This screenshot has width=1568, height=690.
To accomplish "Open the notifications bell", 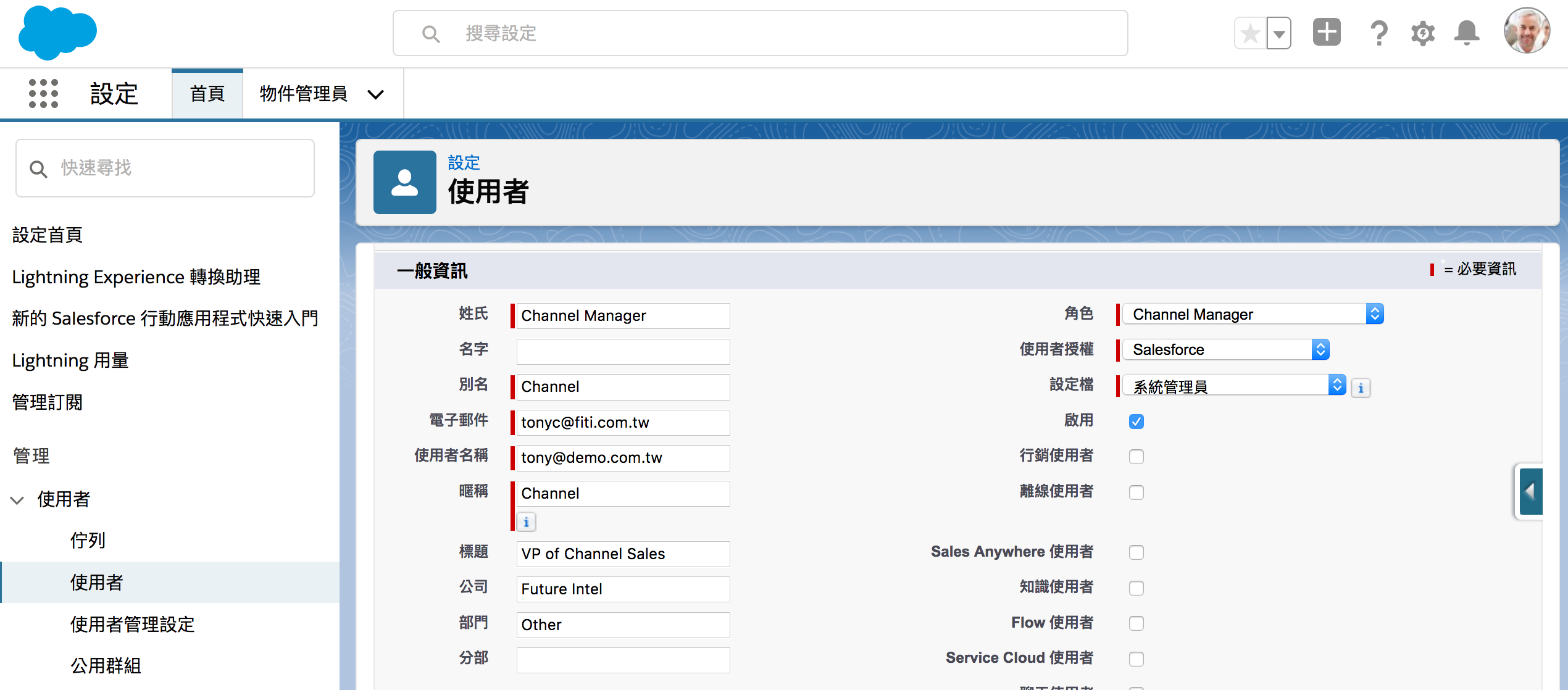I will click(x=1467, y=33).
